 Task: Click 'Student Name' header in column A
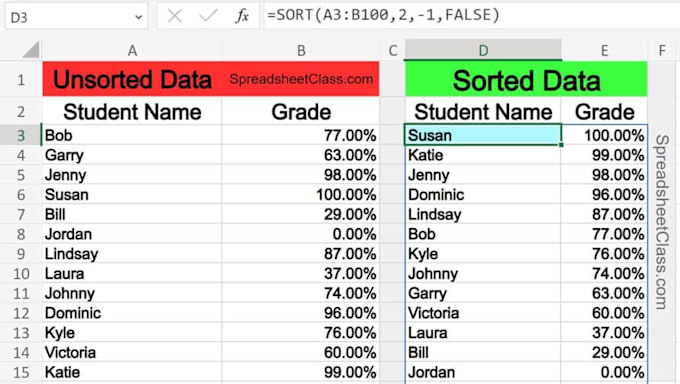click(x=132, y=112)
